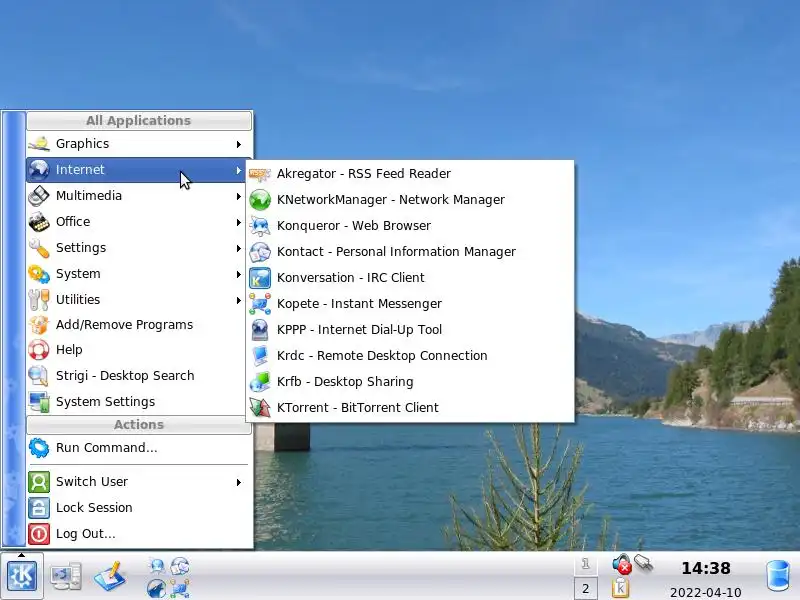Open the Multimedia submenu
The height and width of the screenshot is (600, 800).
coord(139,196)
